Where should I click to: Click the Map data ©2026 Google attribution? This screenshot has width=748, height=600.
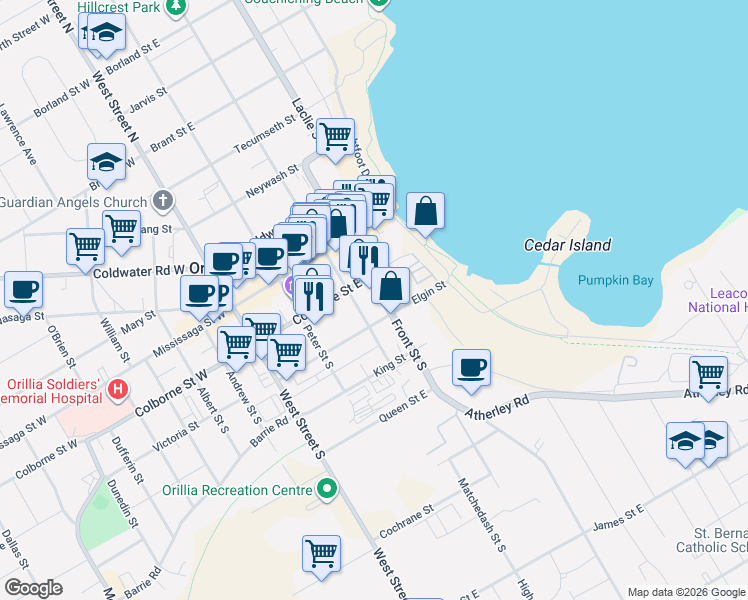click(x=686, y=592)
